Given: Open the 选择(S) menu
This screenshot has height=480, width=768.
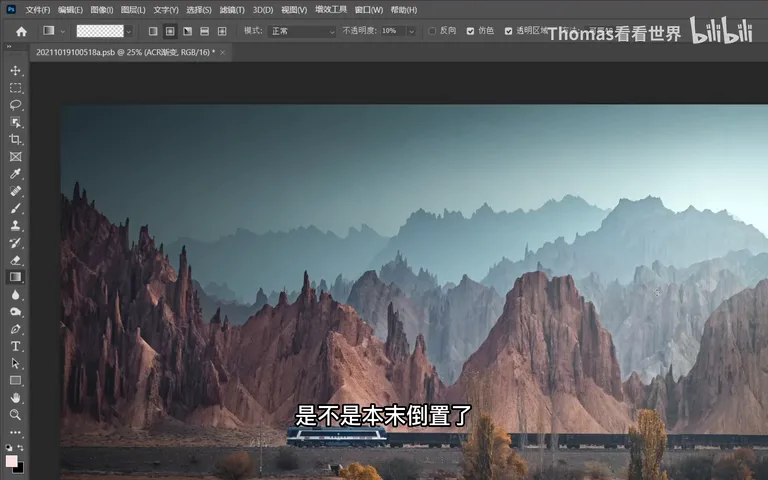Looking at the screenshot, I should [198, 10].
